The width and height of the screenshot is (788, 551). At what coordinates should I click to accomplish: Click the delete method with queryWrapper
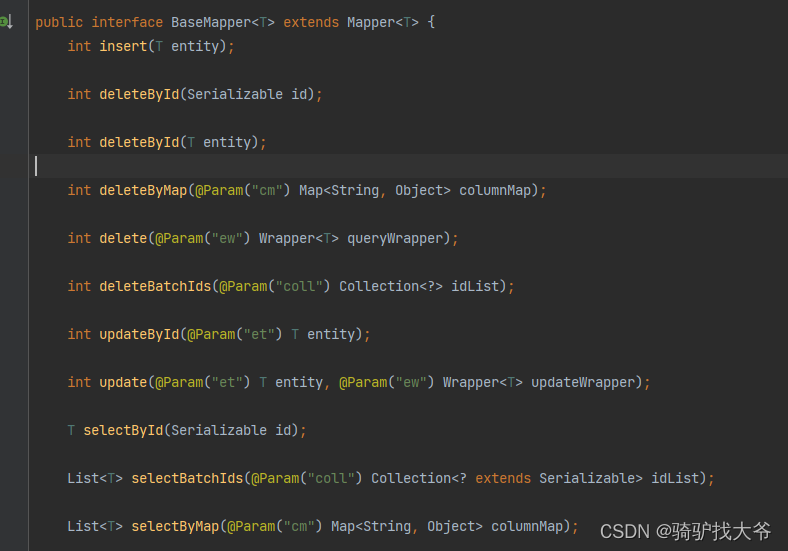coord(123,238)
